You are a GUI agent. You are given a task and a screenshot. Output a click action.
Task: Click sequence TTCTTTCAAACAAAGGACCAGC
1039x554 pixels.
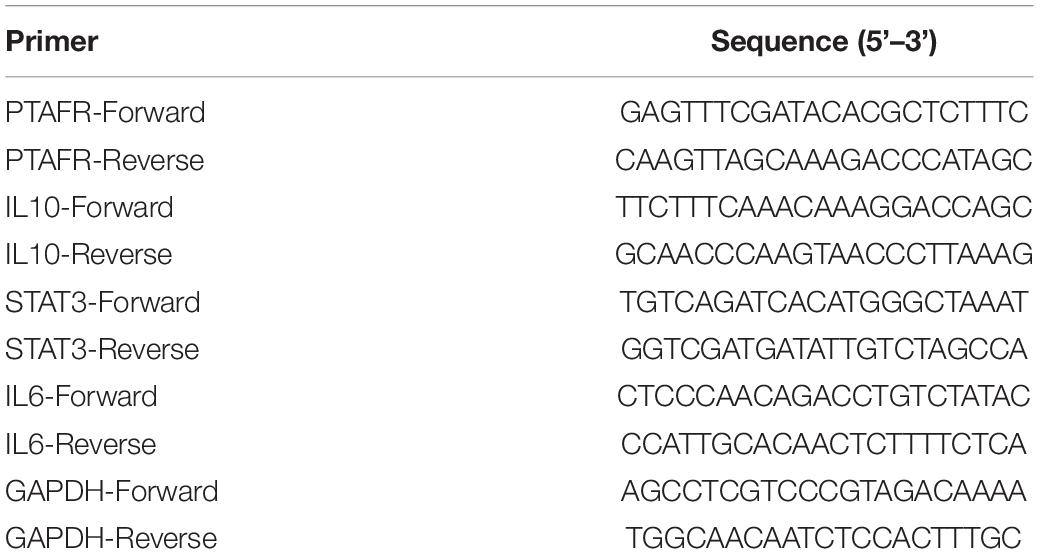click(824, 207)
